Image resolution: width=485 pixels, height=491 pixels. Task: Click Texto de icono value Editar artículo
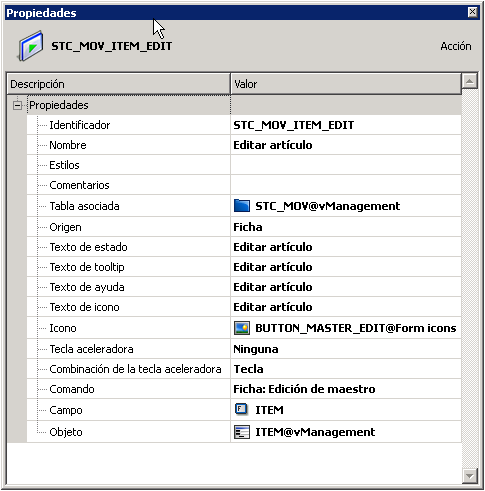pyautogui.click(x=273, y=307)
